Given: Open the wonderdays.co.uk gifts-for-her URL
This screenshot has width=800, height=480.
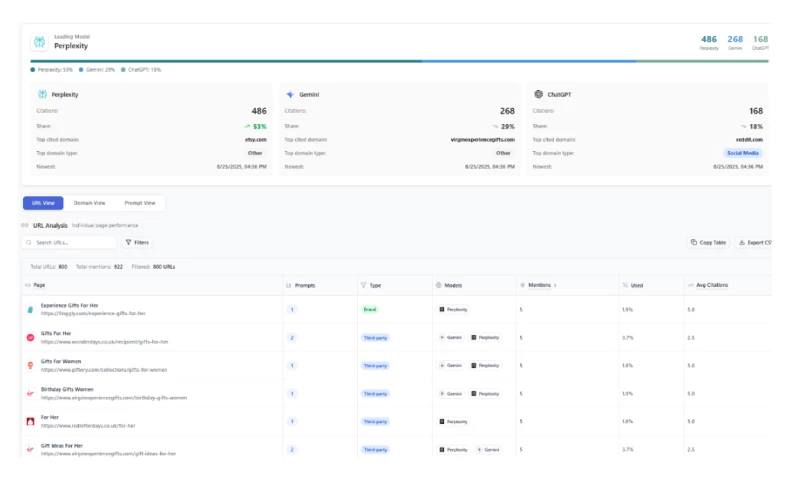Looking at the screenshot, I should click(x=105, y=342).
